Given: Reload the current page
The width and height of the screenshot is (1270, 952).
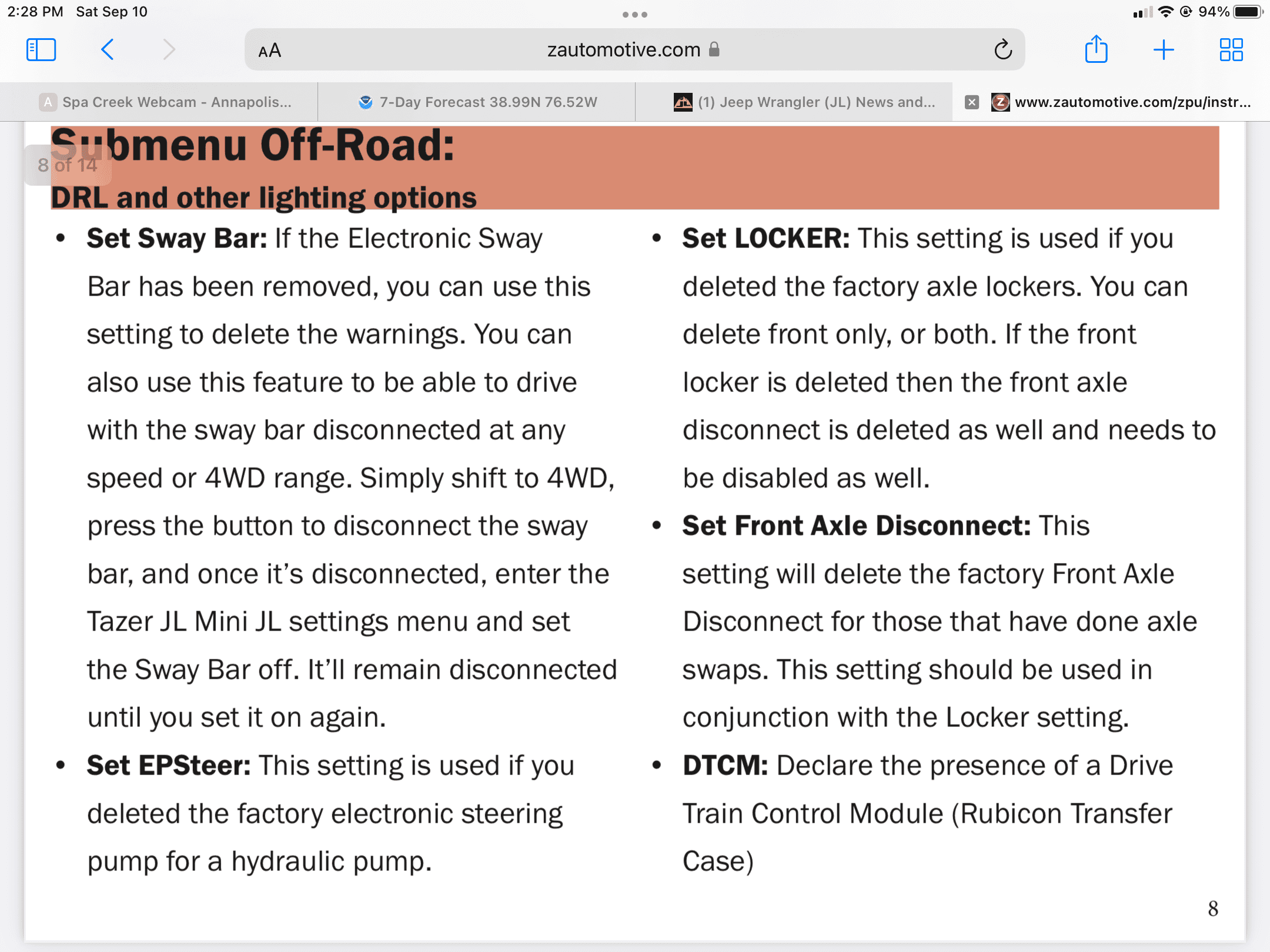Looking at the screenshot, I should 1003,50.
